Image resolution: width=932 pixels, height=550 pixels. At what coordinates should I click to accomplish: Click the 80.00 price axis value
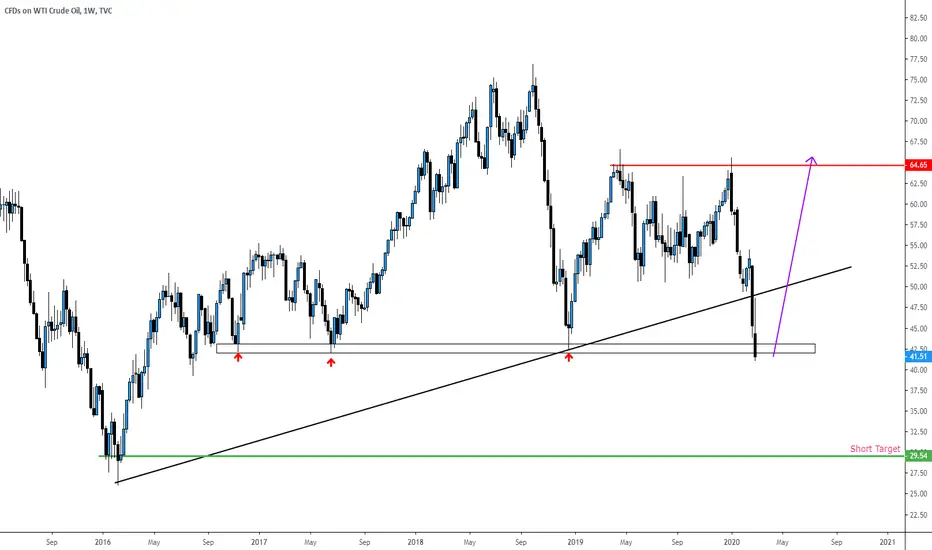[918, 39]
